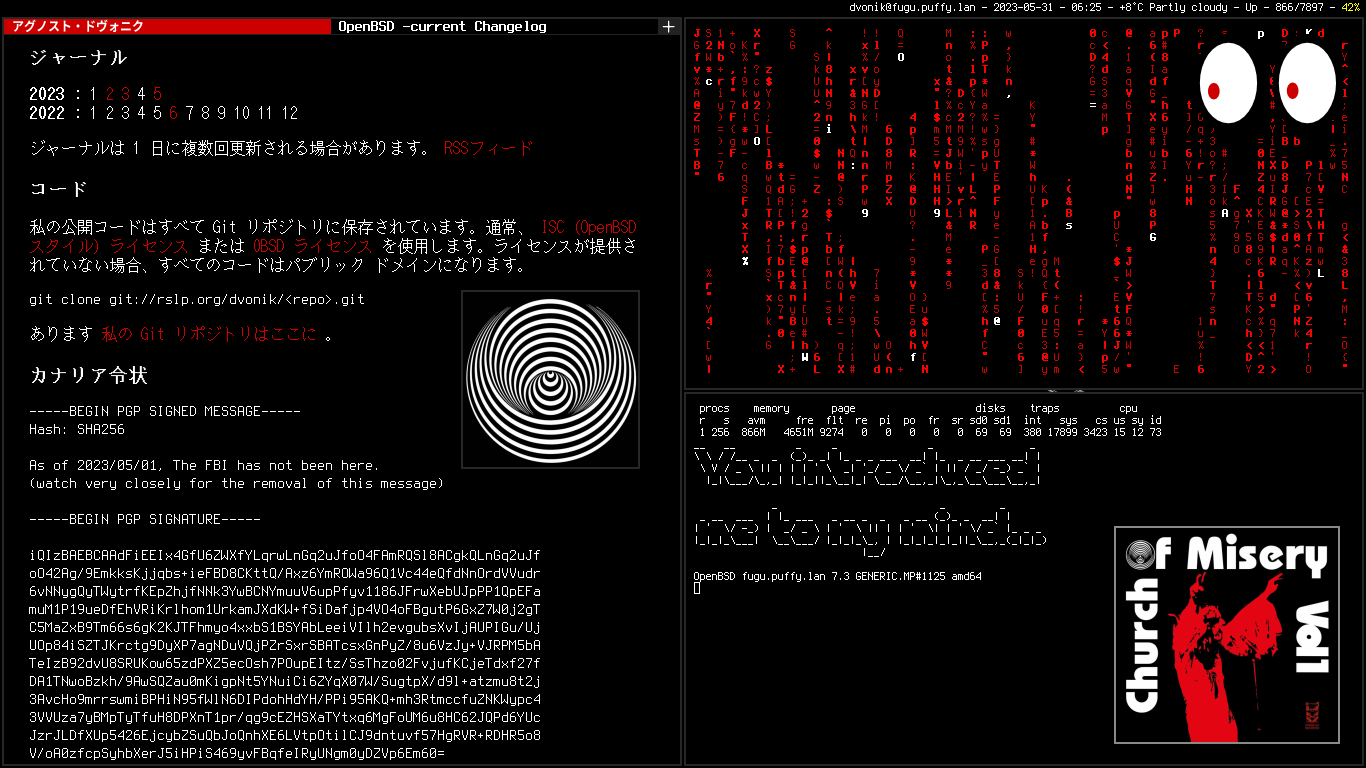Click the right xeyes eyeball
This screenshot has height=768, width=1366.
pyautogui.click(x=1306, y=83)
